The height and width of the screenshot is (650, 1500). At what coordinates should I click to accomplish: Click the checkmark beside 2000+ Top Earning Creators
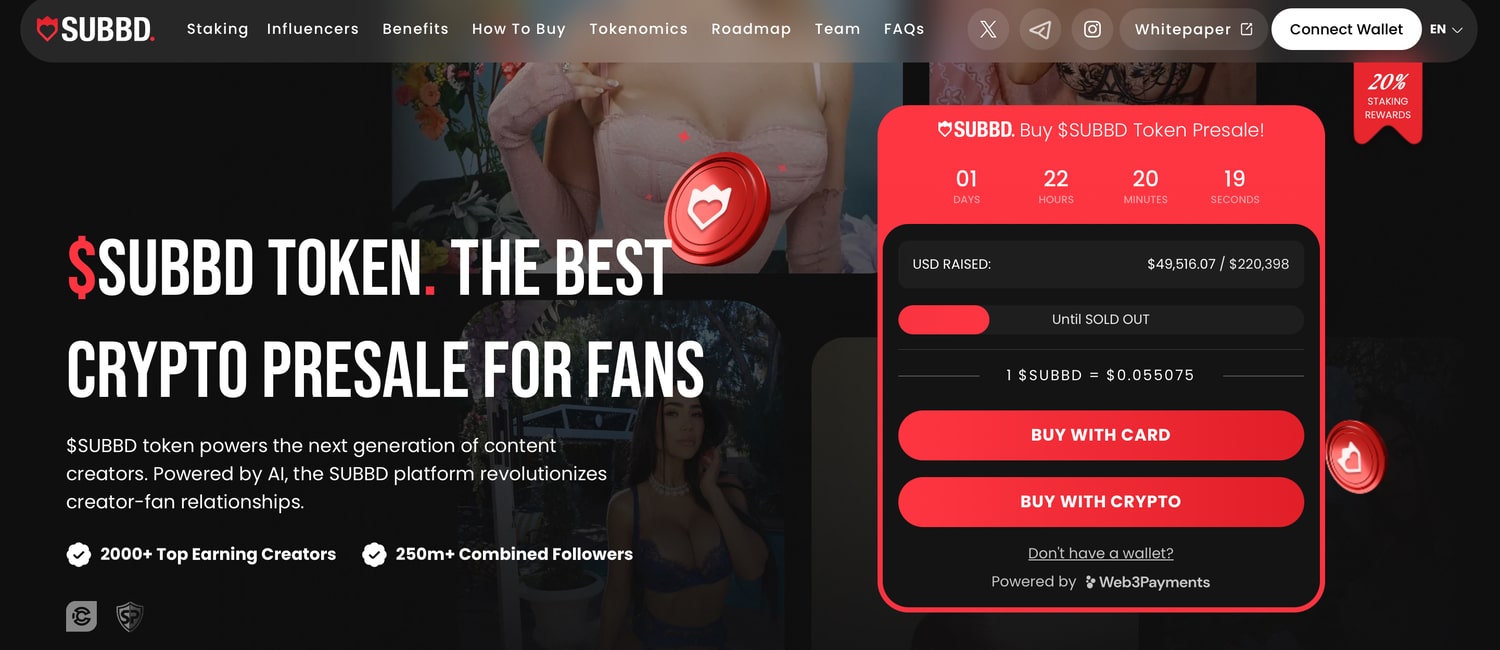78,554
